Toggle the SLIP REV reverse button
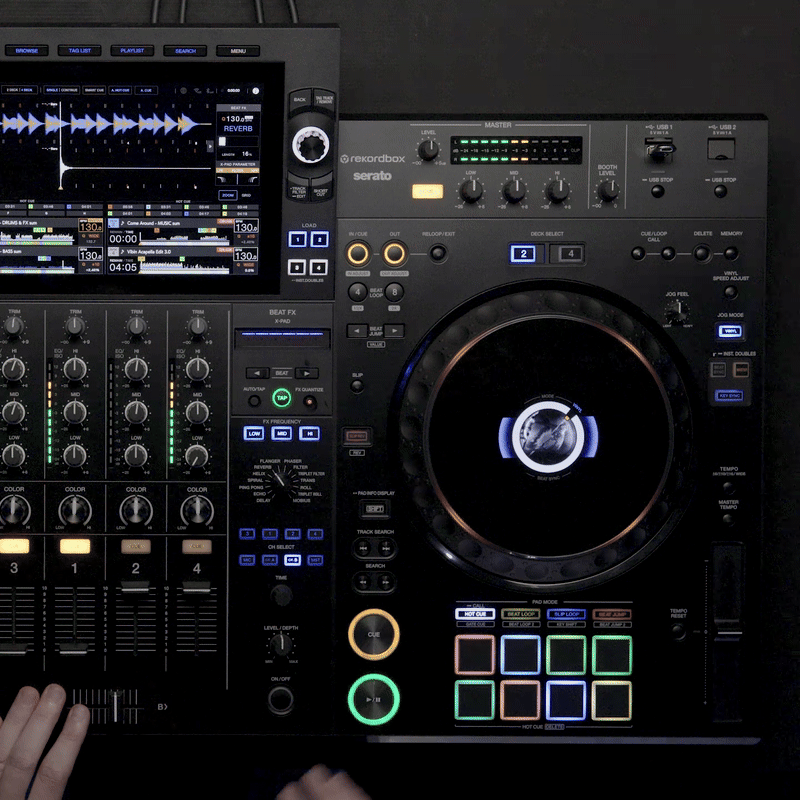 coord(357,436)
